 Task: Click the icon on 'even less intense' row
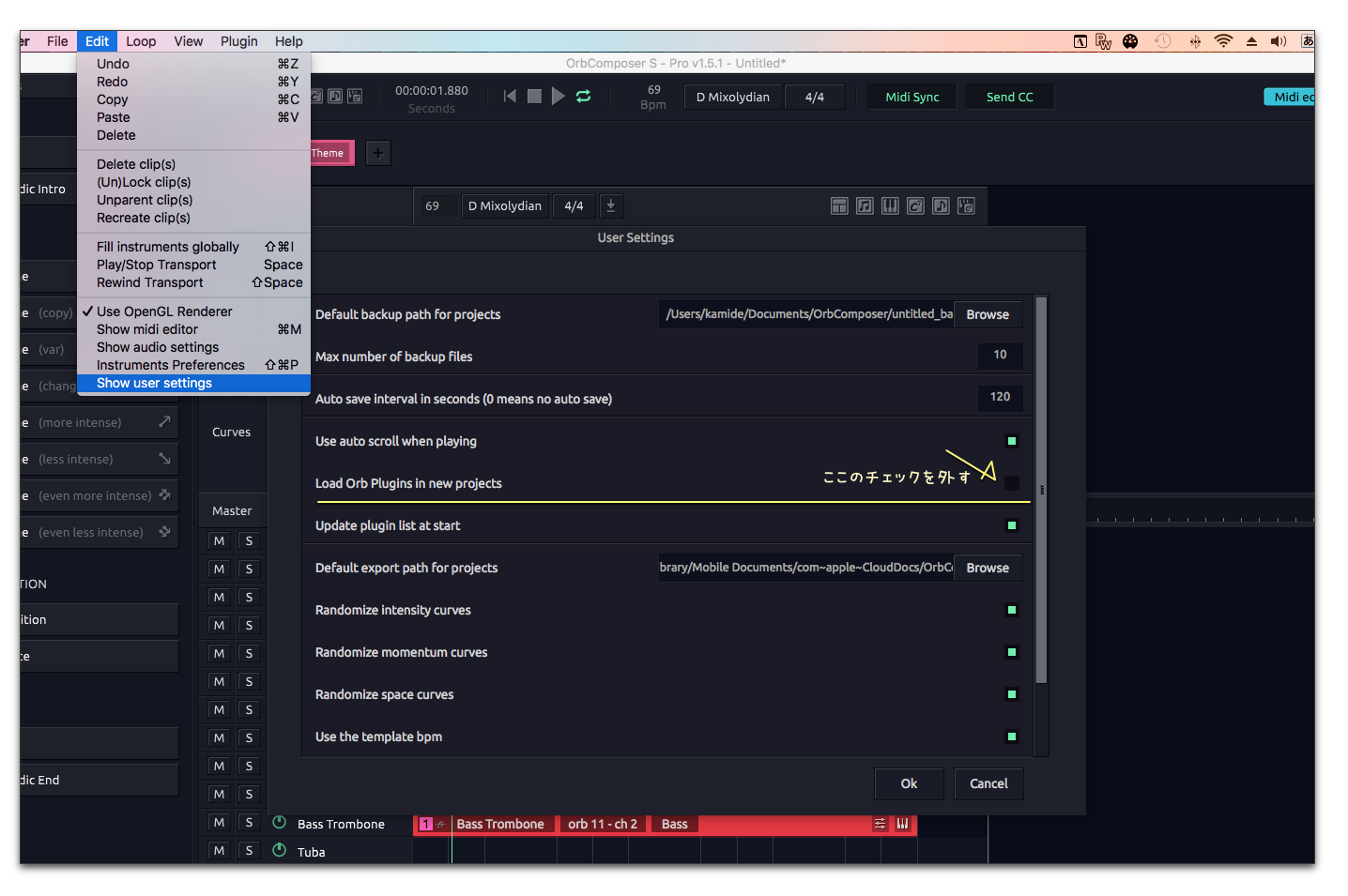click(164, 531)
